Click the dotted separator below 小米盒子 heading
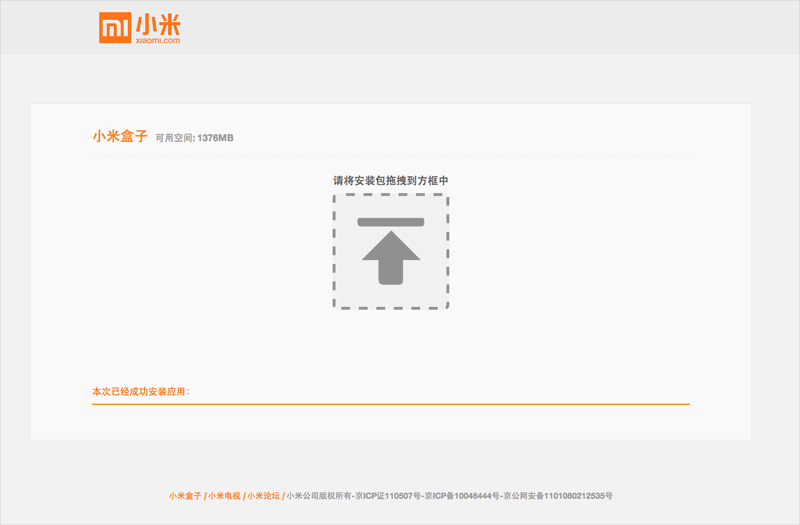Image resolution: width=800 pixels, height=525 pixels. coord(391,157)
